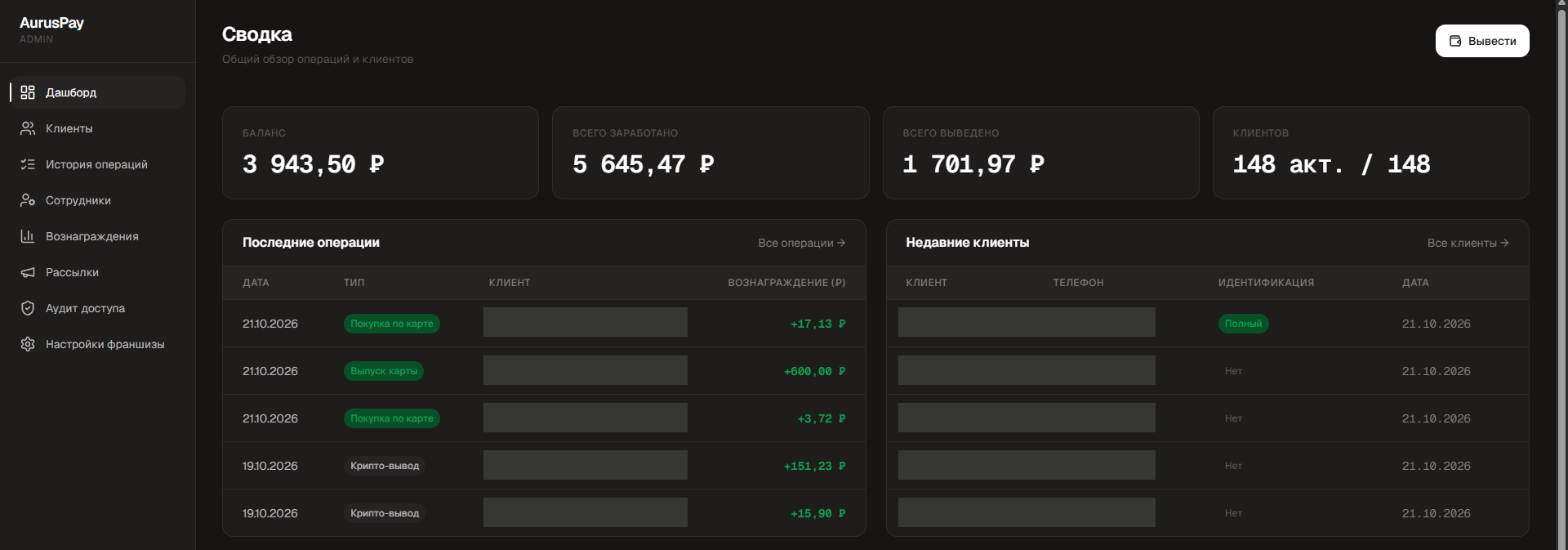Viewport: 1568px width, 550px height.
Task: Click the Всего заработано card 5 645,47 ₽
Action: (x=710, y=153)
